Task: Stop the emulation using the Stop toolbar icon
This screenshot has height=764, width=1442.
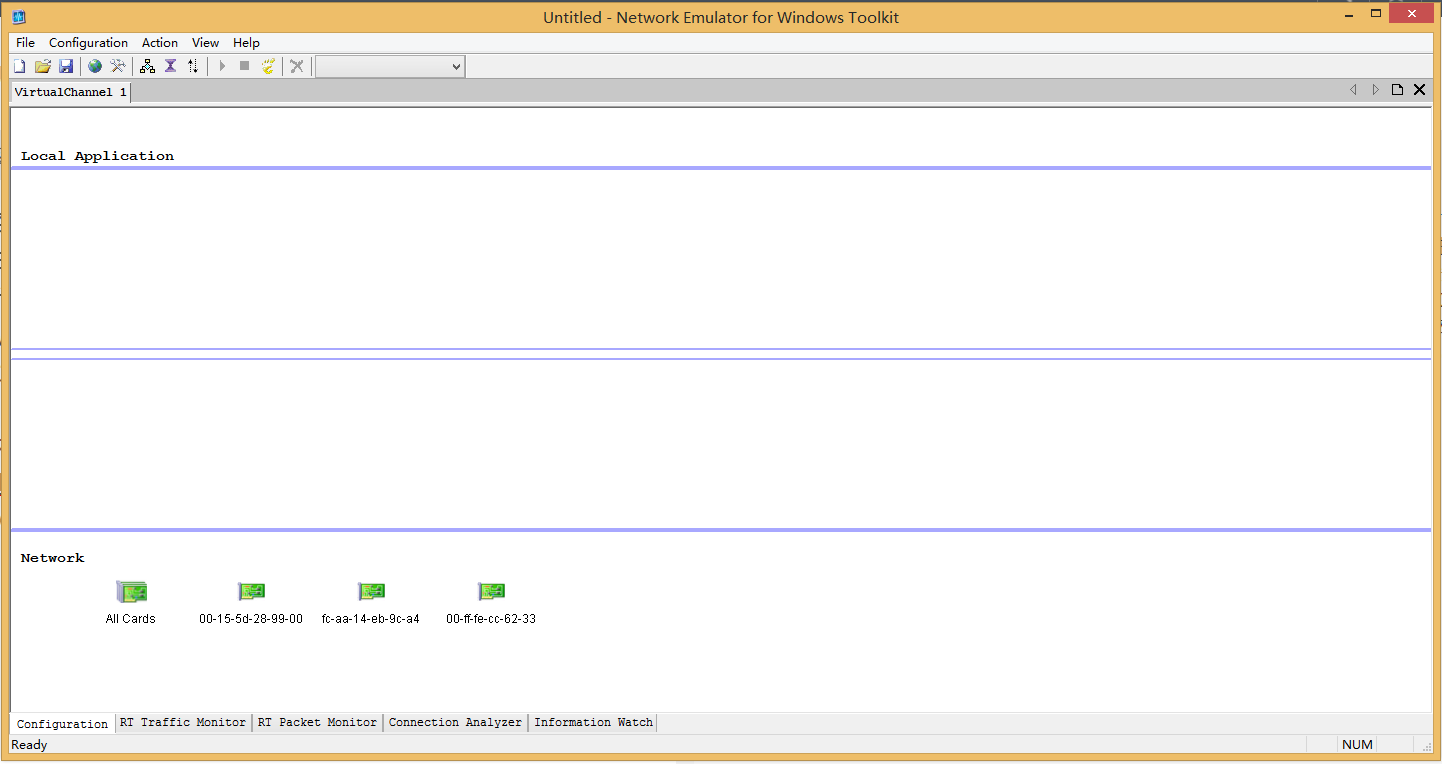Action: [244, 65]
